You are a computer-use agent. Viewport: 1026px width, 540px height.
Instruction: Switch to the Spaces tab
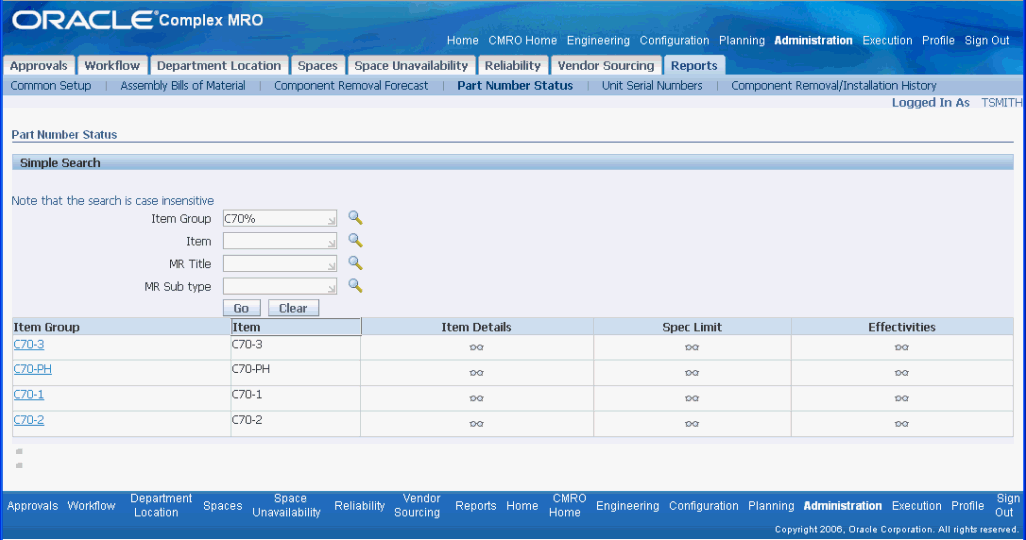coord(317,65)
